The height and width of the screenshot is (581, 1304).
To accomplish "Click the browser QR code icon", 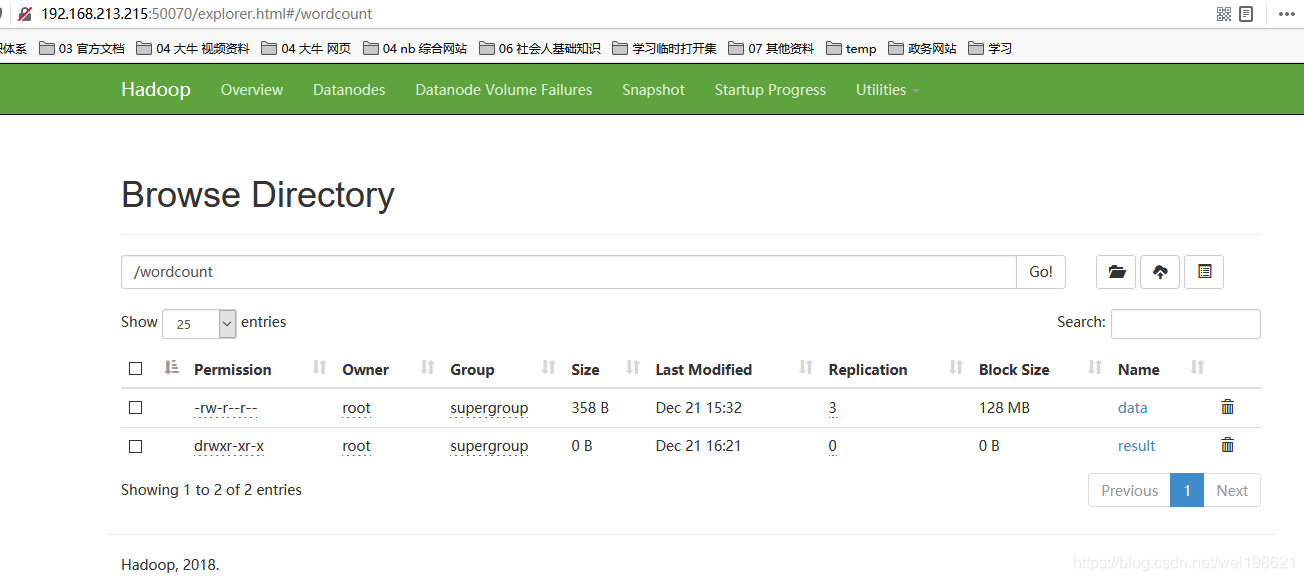I will pyautogui.click(x=1224, y=14).
